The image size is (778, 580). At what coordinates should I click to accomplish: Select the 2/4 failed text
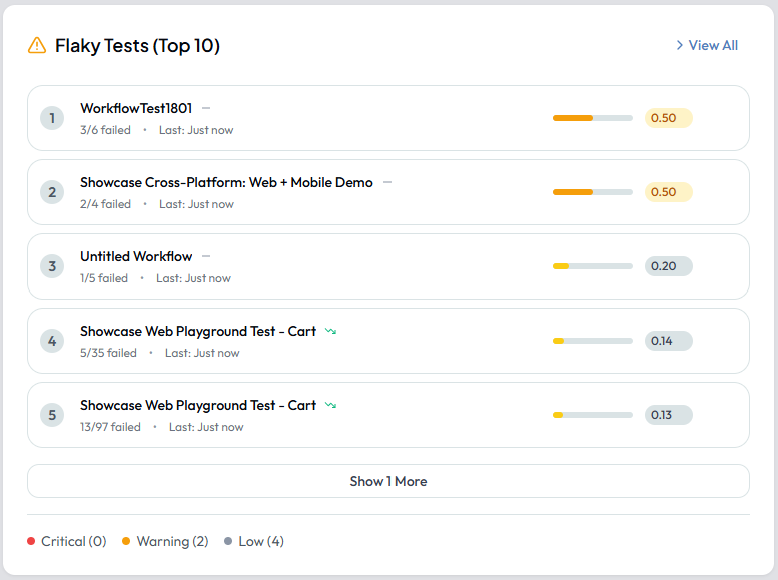pos(105,204)
